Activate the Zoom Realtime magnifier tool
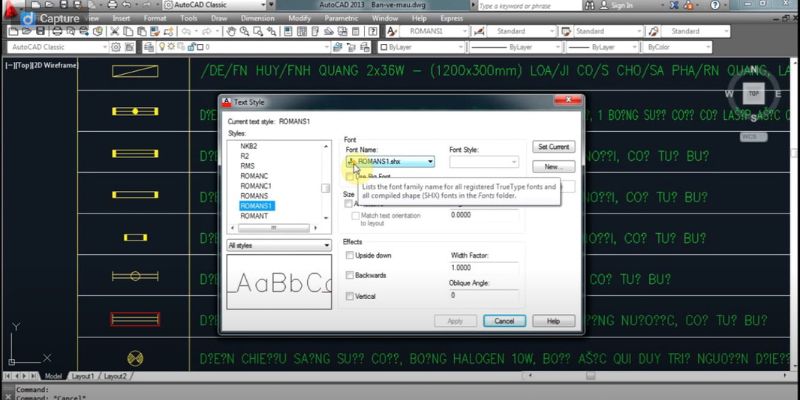Viewport: 800px width, 400px height. (244, 31)
